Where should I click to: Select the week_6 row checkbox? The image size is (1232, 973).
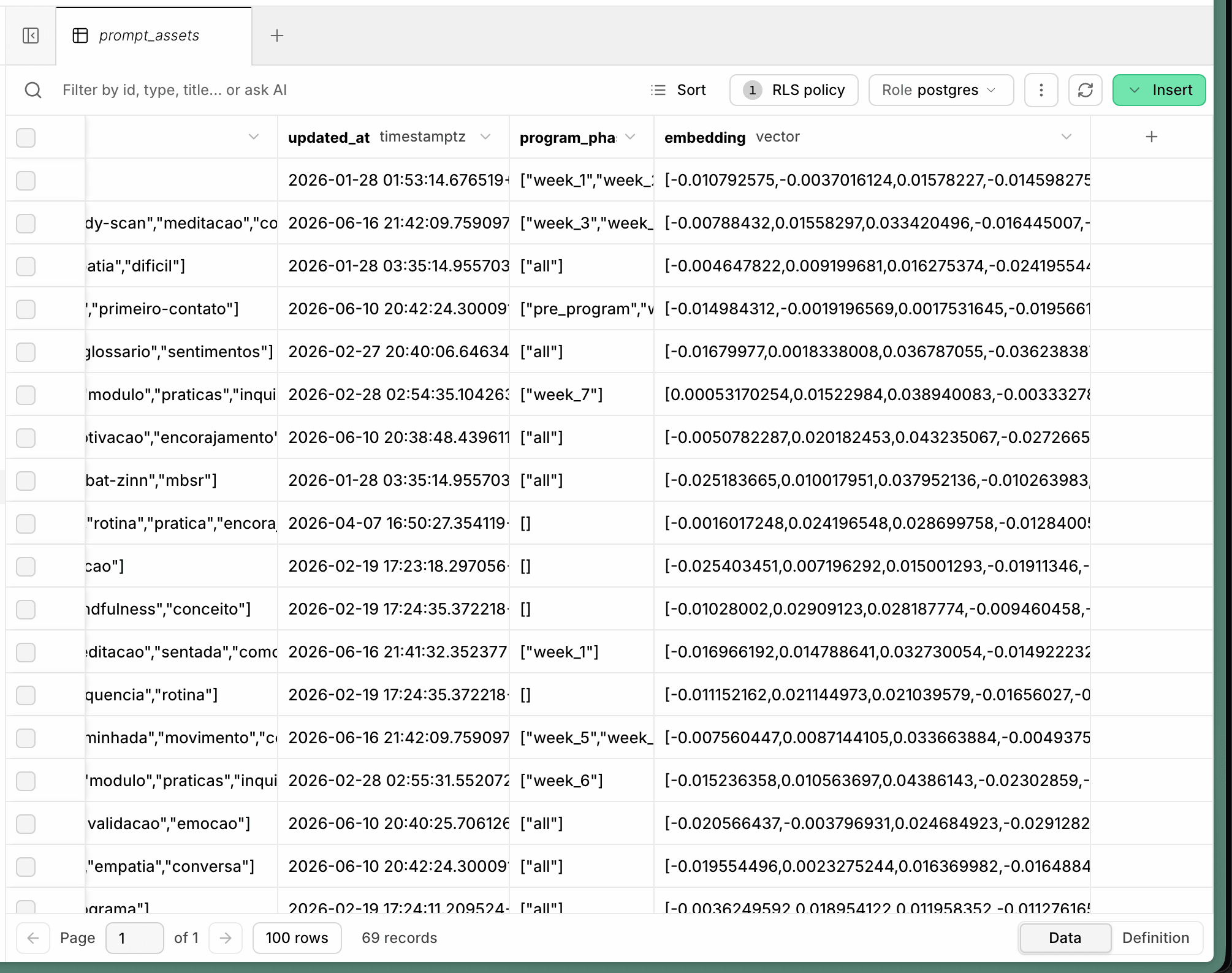[x=26, y=781]
